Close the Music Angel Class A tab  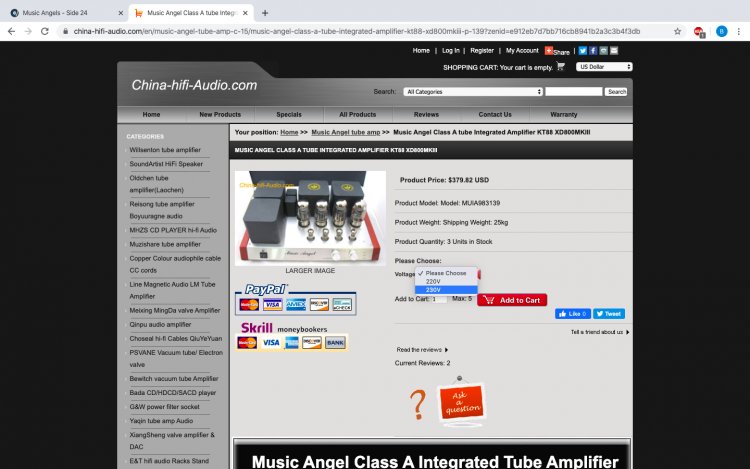(245, 13)
